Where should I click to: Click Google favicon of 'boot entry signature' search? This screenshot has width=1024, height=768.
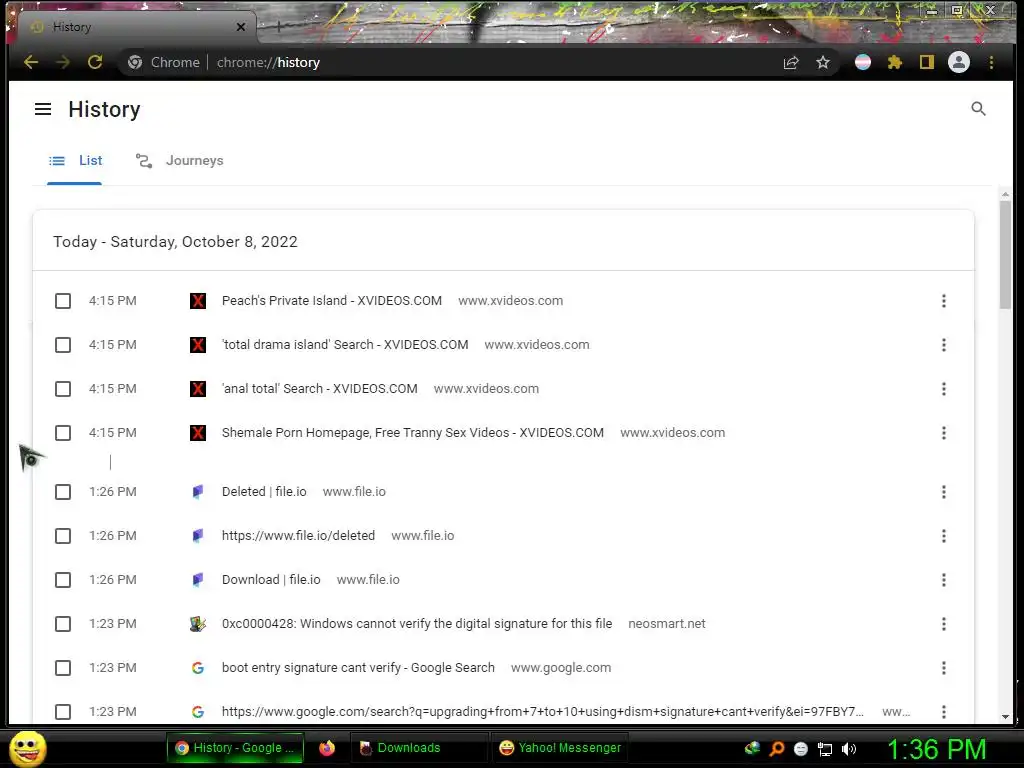click(x=198, y=668)
